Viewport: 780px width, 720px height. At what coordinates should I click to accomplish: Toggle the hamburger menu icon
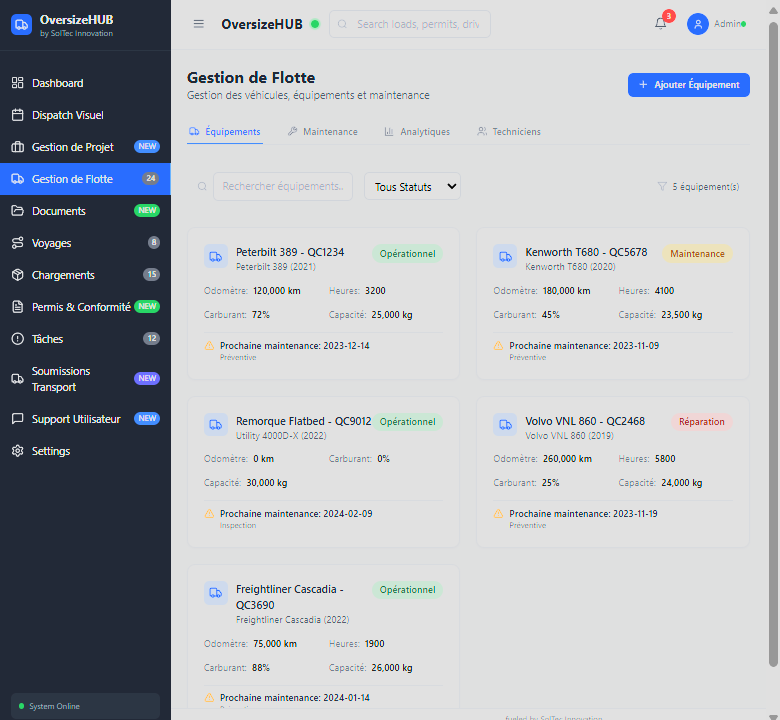click(198, 24)
